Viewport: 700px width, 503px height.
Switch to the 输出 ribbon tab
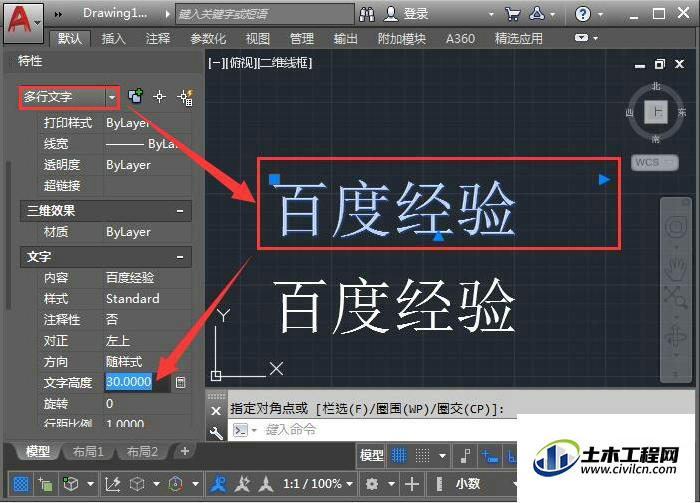pos(346,39)
